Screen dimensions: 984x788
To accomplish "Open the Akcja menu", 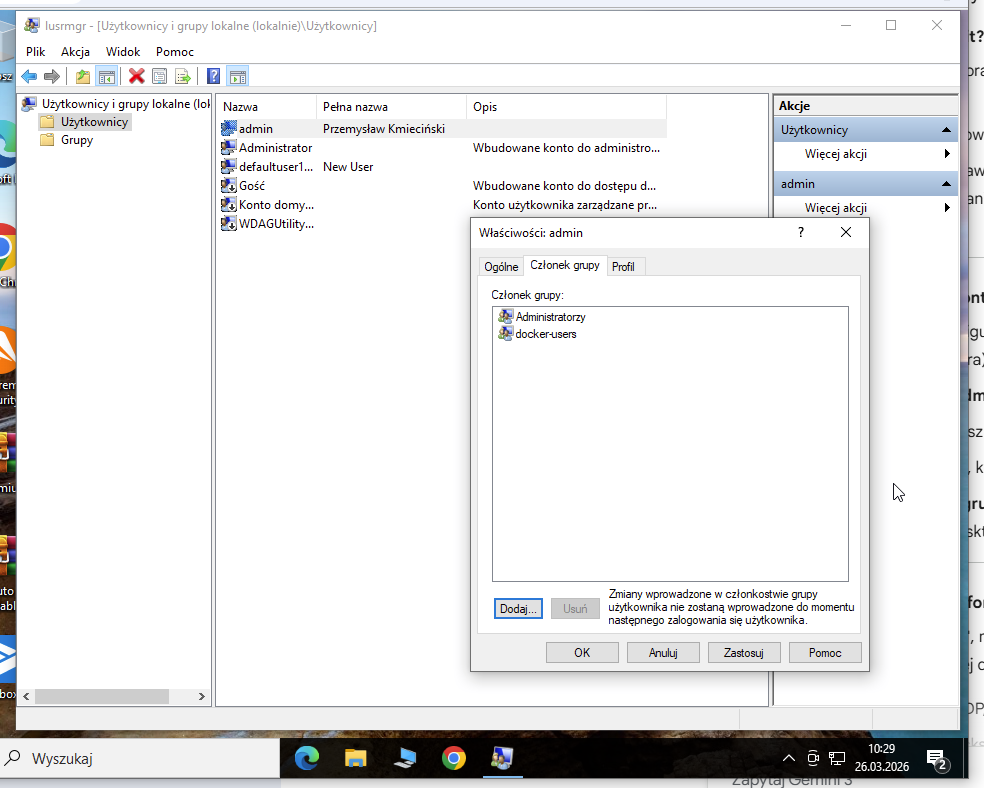I will coord(75,51).
